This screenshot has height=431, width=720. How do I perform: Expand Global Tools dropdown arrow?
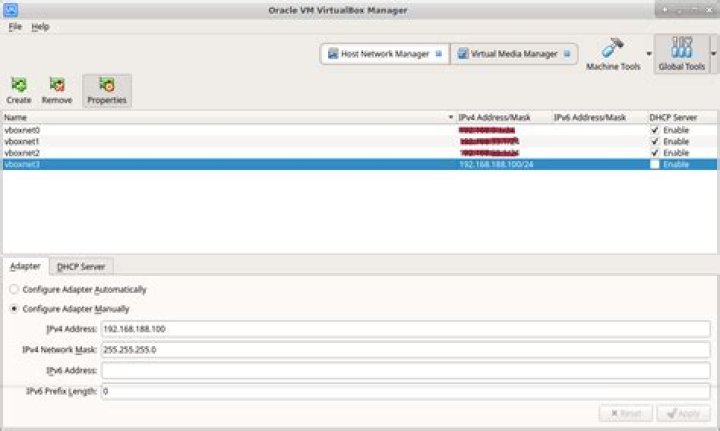(x=714, y=54)
